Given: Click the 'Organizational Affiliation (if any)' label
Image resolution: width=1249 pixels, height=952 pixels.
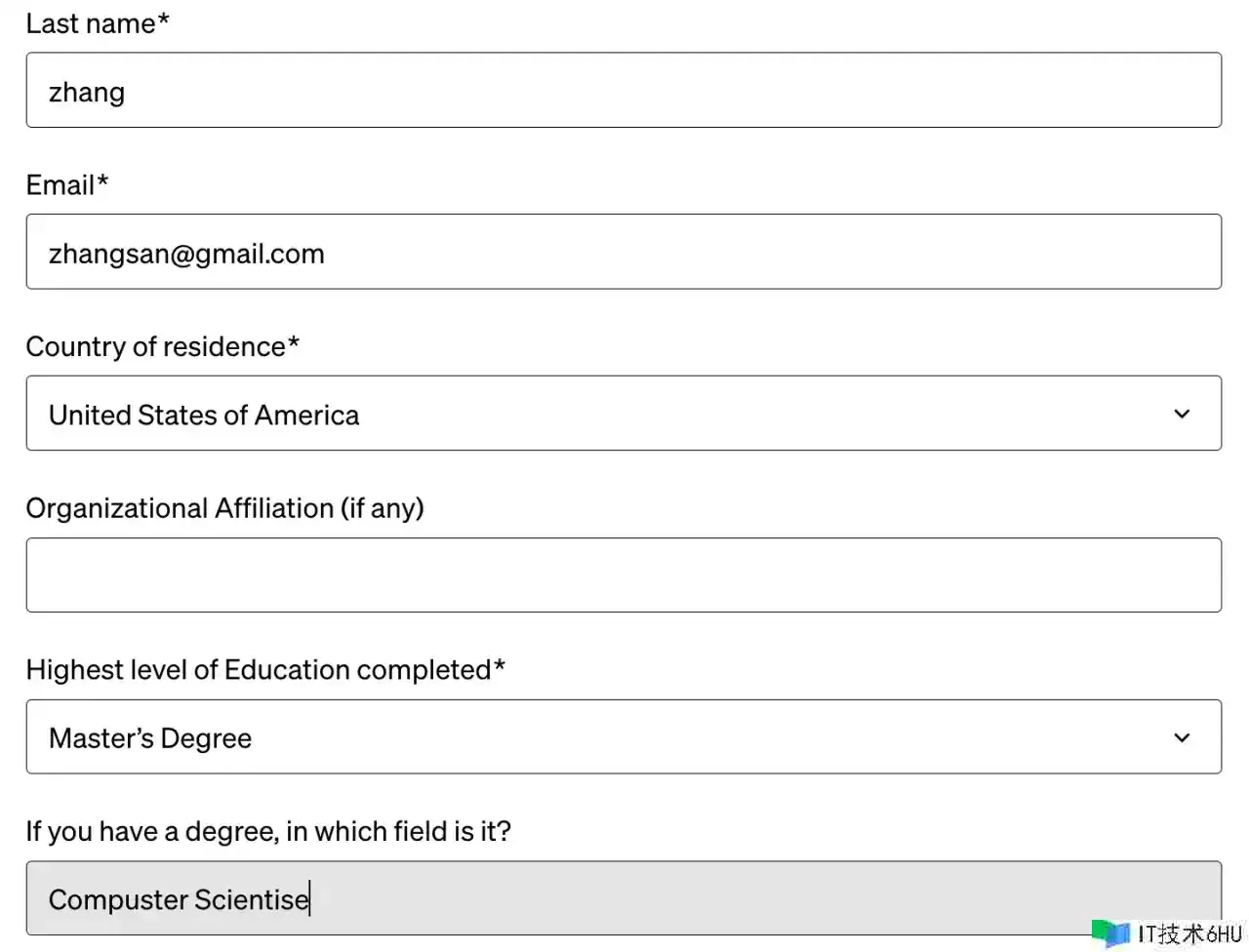Looking at the screenshot, I should point(224,508).
